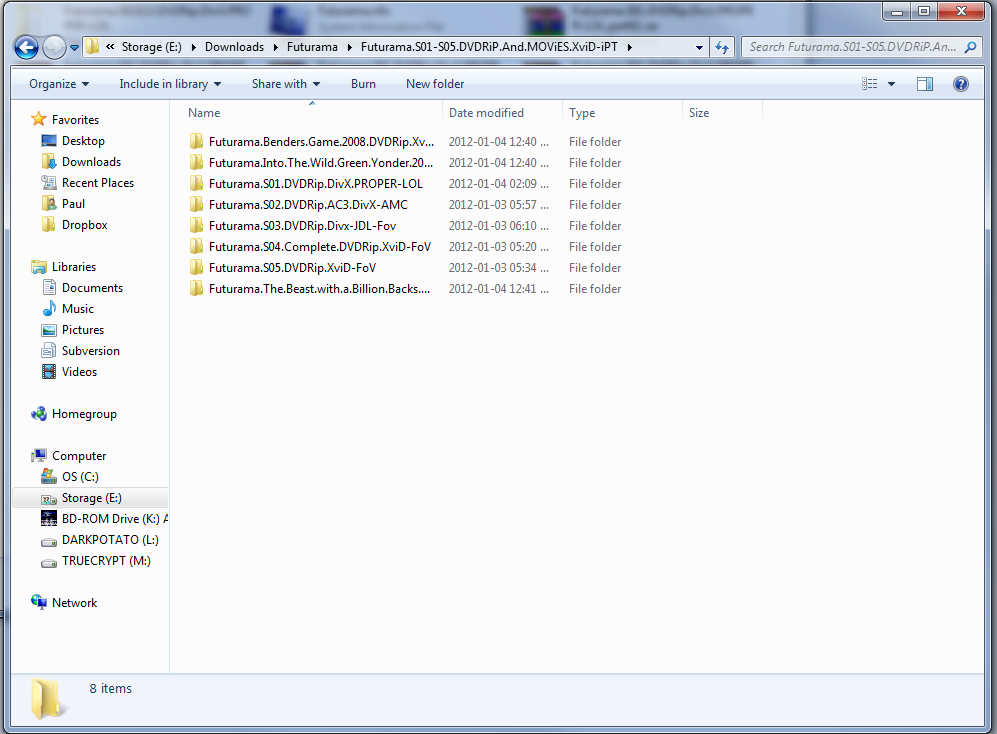Open Recent Places in Favorites
997x734 pixels.
coord(97,183)
